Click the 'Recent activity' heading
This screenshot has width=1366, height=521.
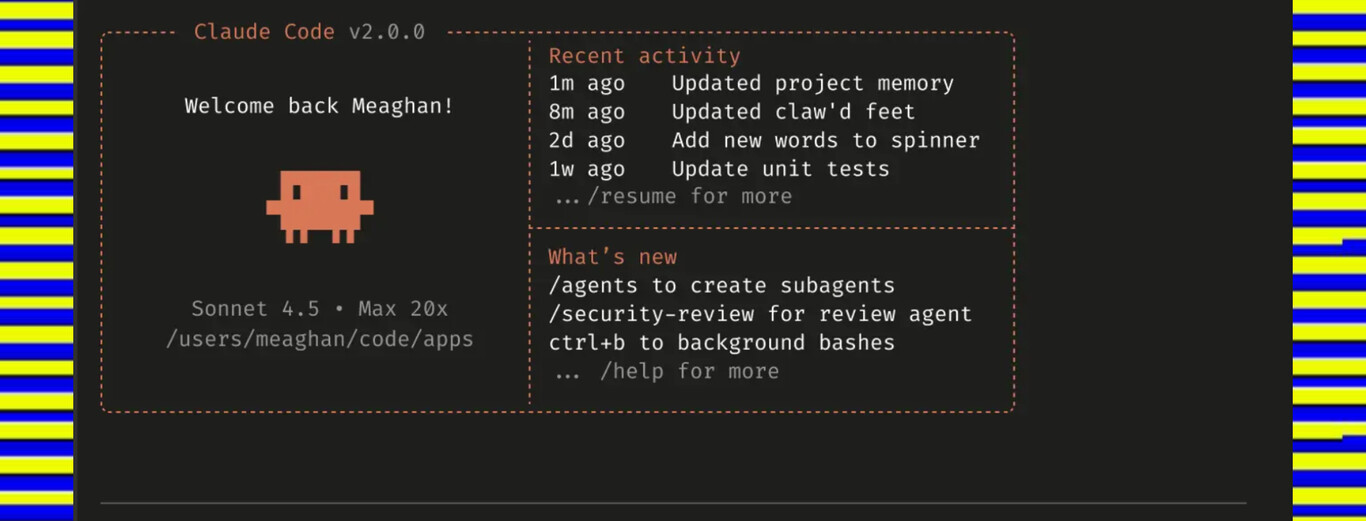coord(645,56)
